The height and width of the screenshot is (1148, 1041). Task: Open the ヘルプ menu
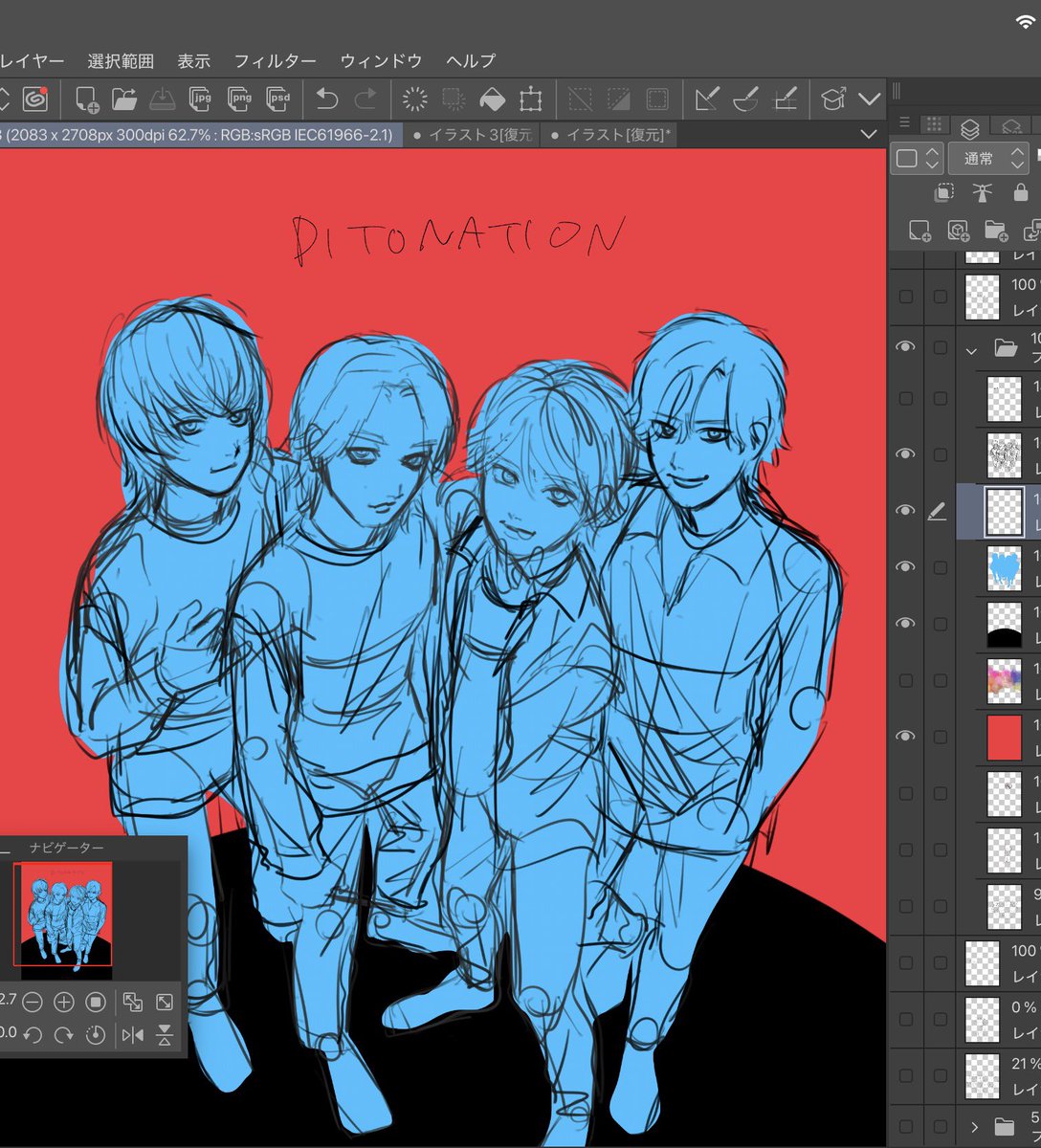coord(471,60)
